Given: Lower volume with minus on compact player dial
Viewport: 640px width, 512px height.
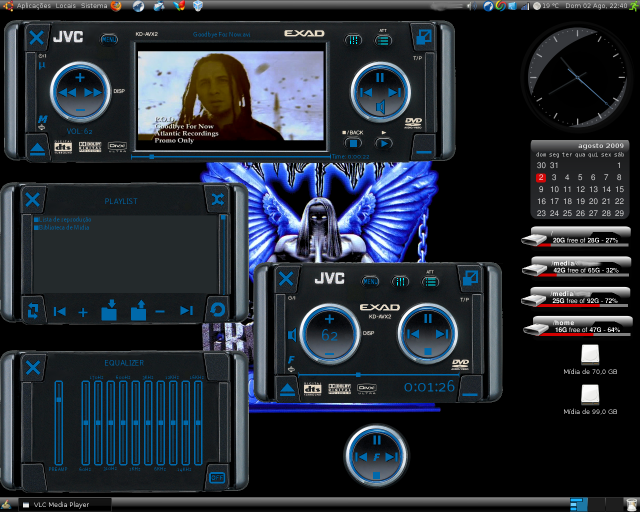Looking at the screenshot, I should 330,354.
